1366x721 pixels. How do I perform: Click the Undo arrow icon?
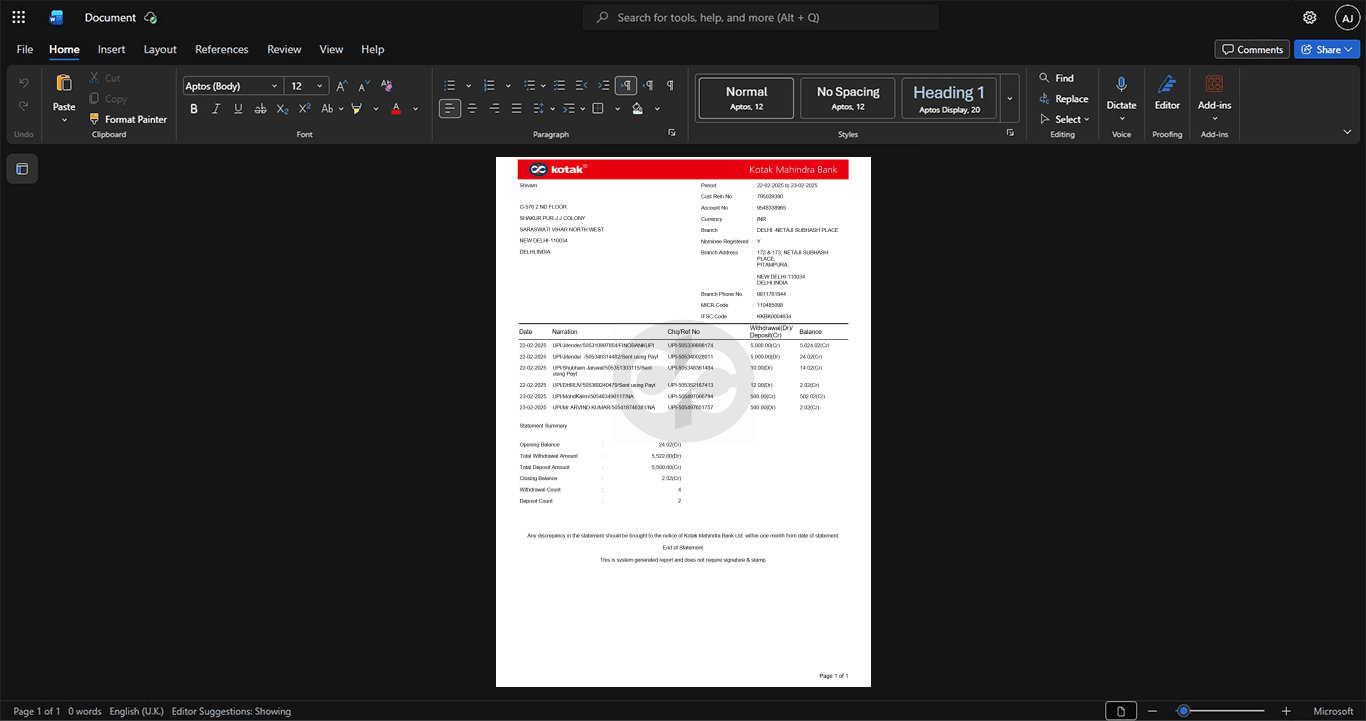coord(24,82)
